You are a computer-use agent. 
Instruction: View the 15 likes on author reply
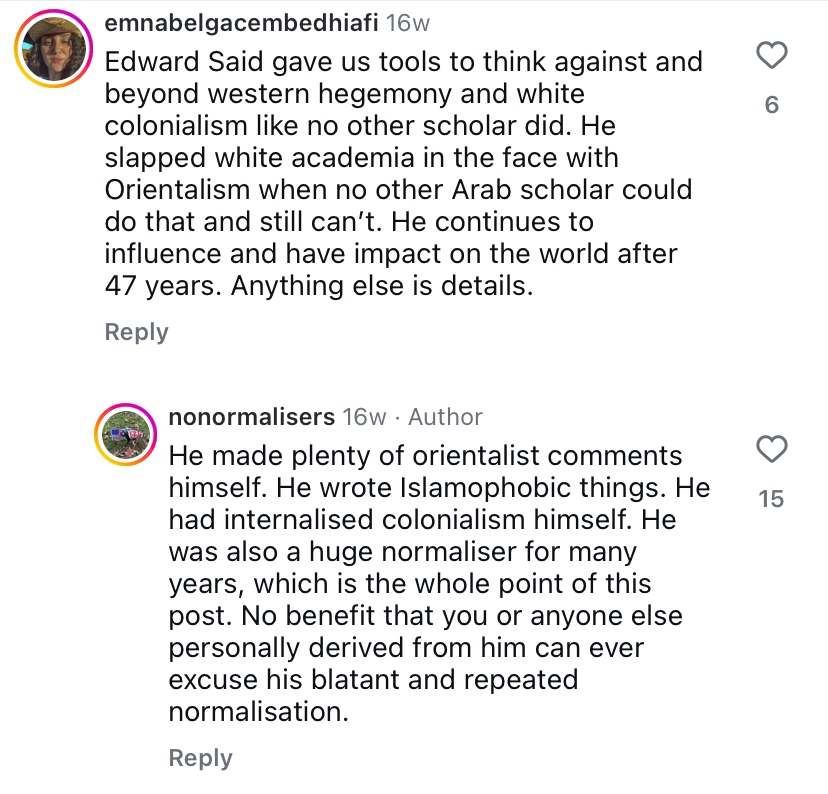point(771,498)
